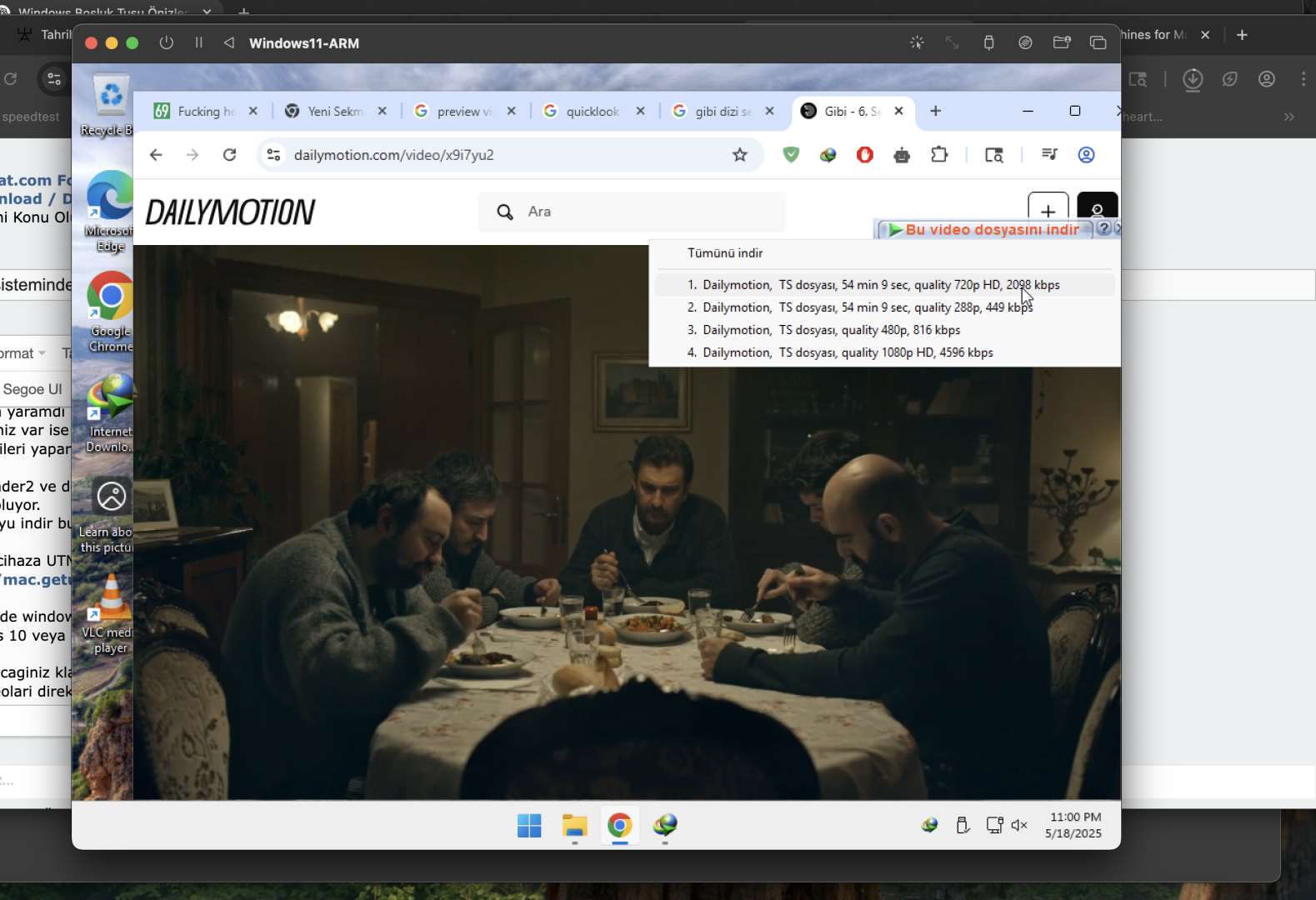Select VLC media player desktop shortcut
The height and width of the screenshot is (900, 1316).
(x=110, y=615)
